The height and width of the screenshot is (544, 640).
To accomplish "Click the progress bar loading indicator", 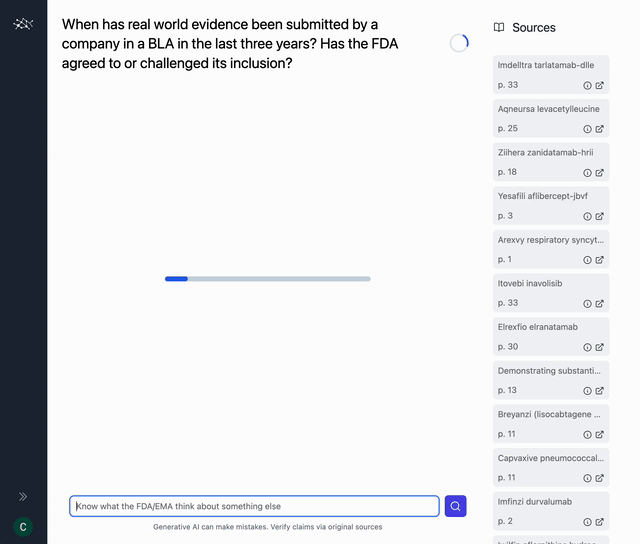I will tap(267, 278).
